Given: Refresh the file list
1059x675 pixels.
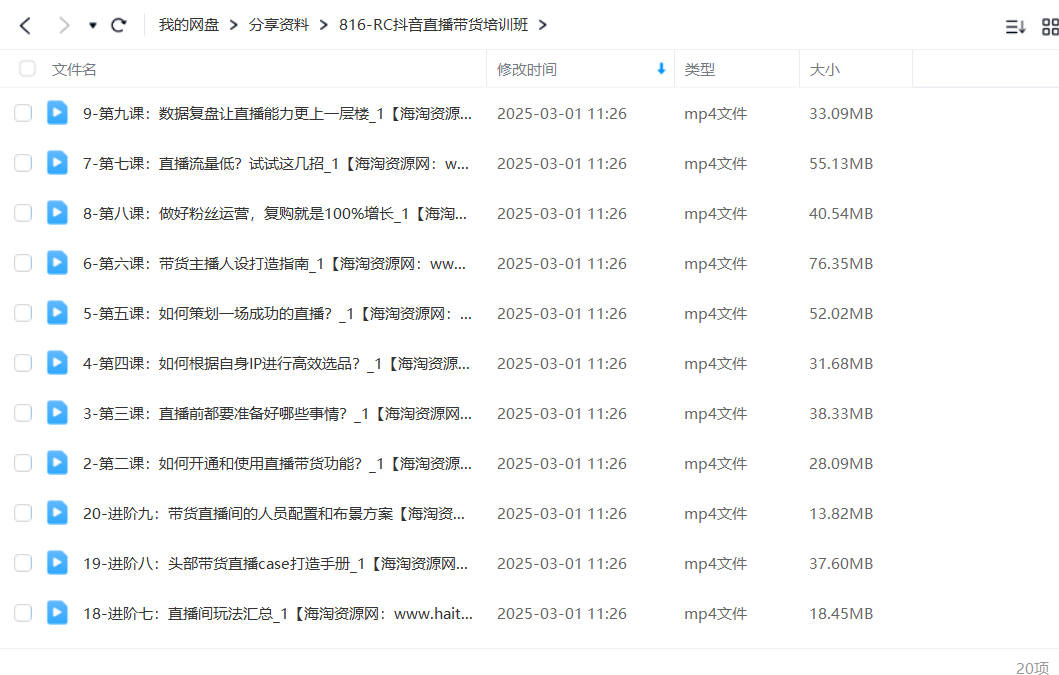Looking at the screenshot, I should tap(119, 26).
